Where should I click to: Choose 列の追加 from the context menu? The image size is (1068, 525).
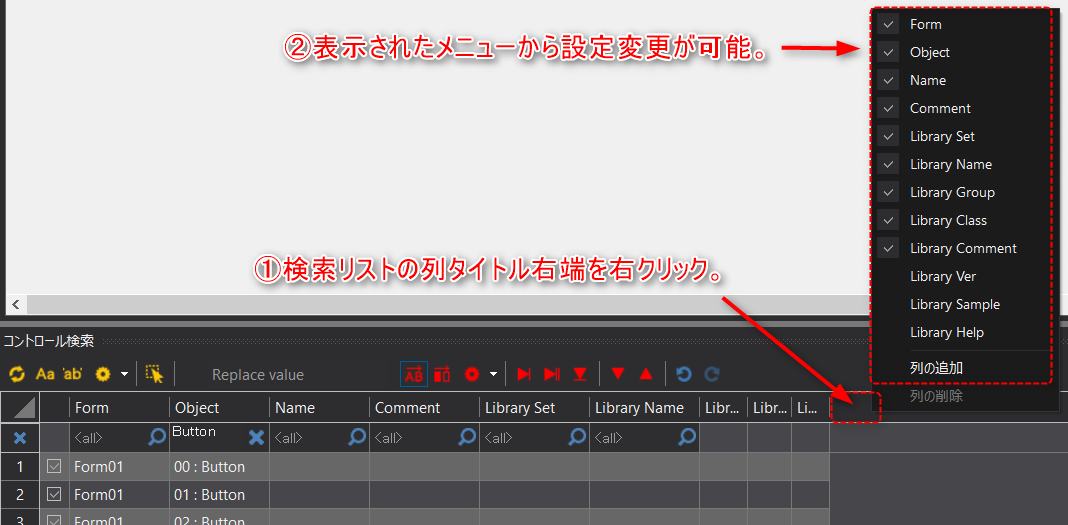(936, 368)
